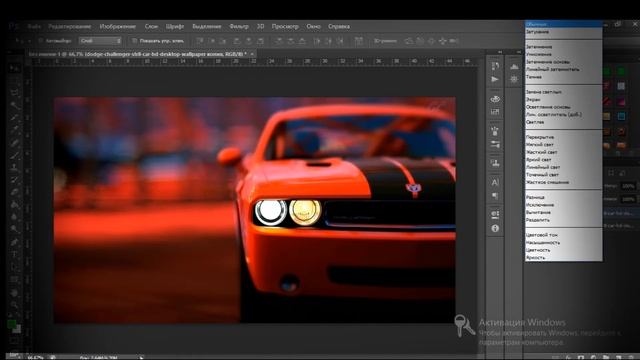Choose Цветовой тон blend mode
This screenshot has height=360, width=640.
coord(563,235)
